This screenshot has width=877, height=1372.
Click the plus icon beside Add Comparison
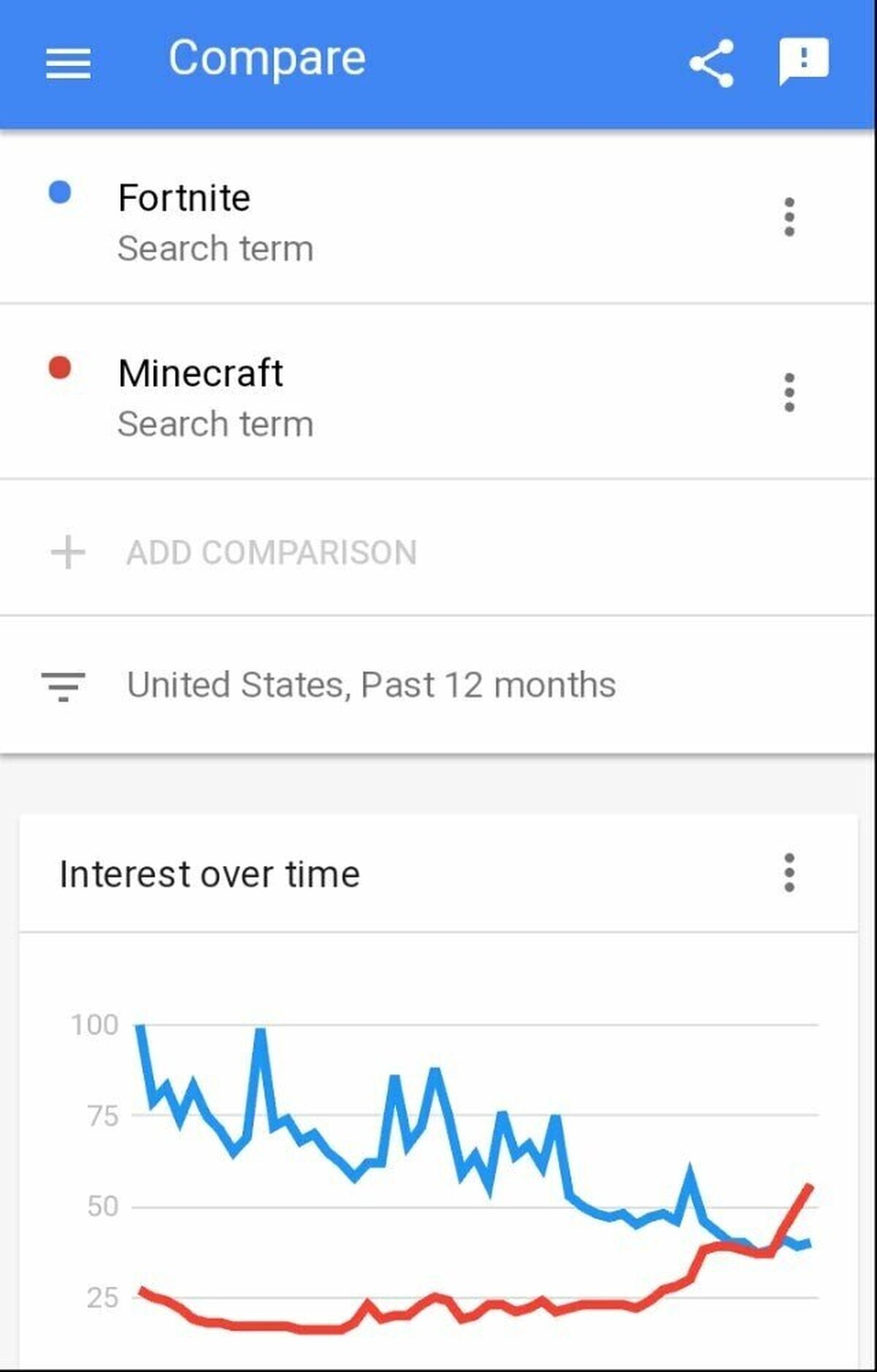coord(68,552)
